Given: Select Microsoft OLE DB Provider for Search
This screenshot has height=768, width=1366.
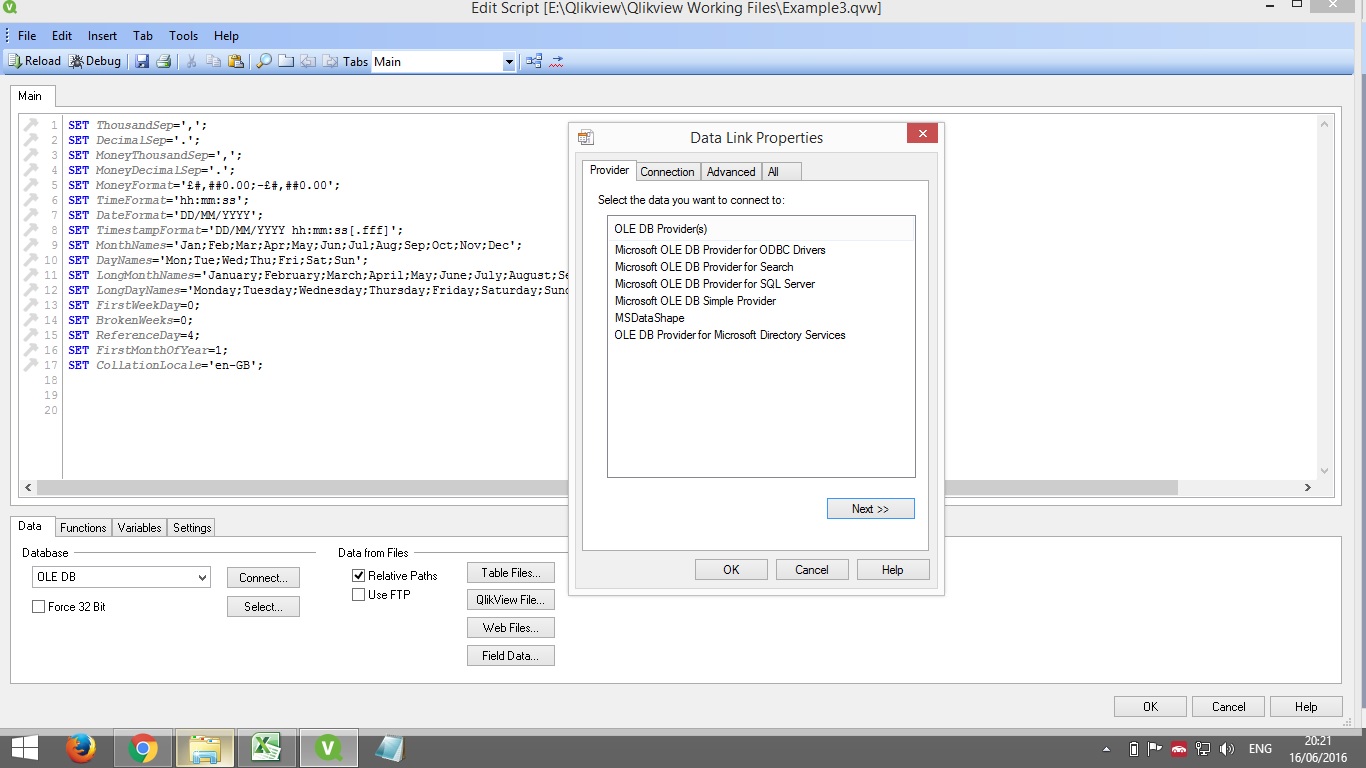Looking at the screenshot, I should 704,267.
